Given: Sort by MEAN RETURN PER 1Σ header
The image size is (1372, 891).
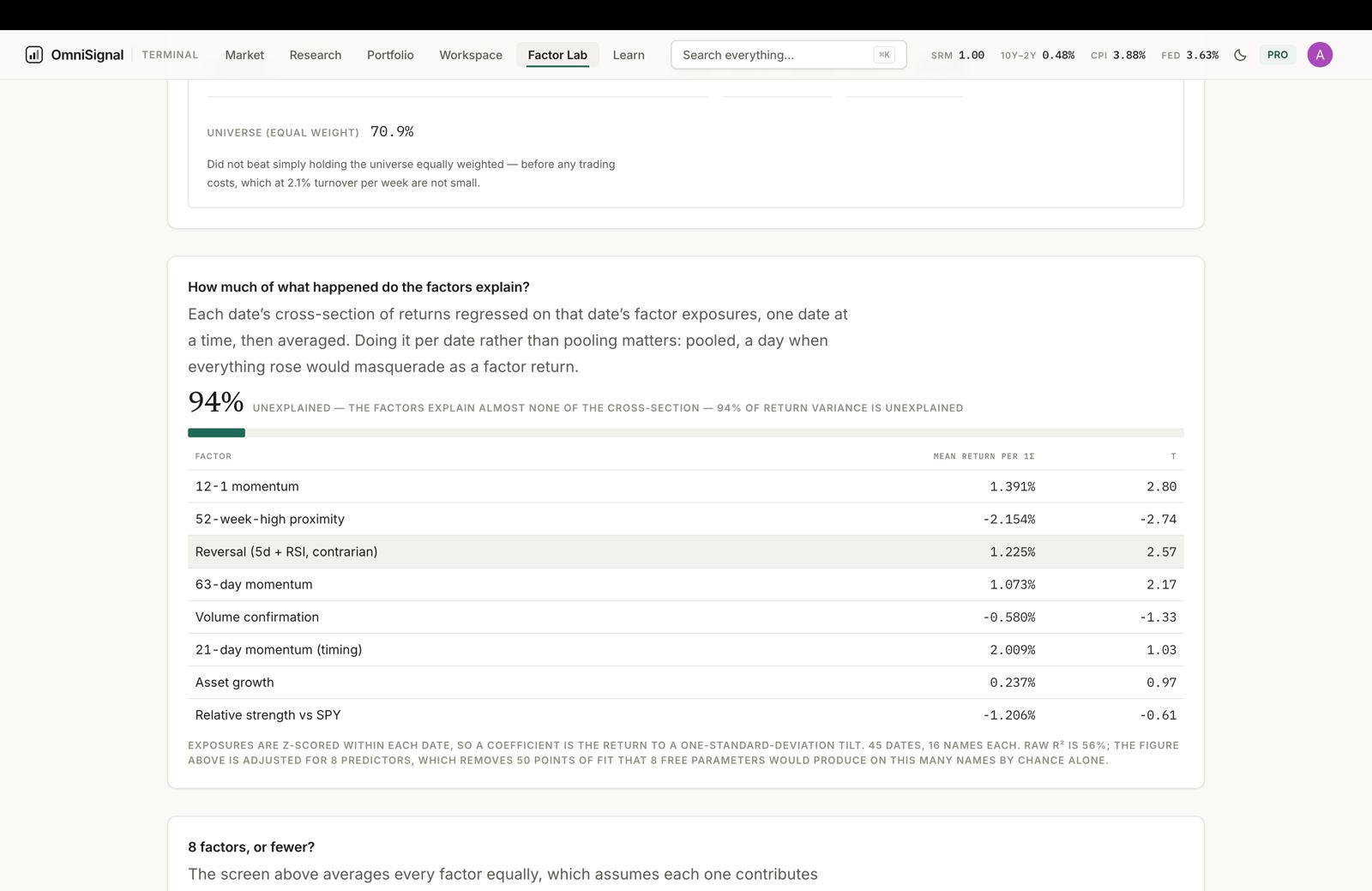Looking at the screenshot, I should (x=984, y=456).
